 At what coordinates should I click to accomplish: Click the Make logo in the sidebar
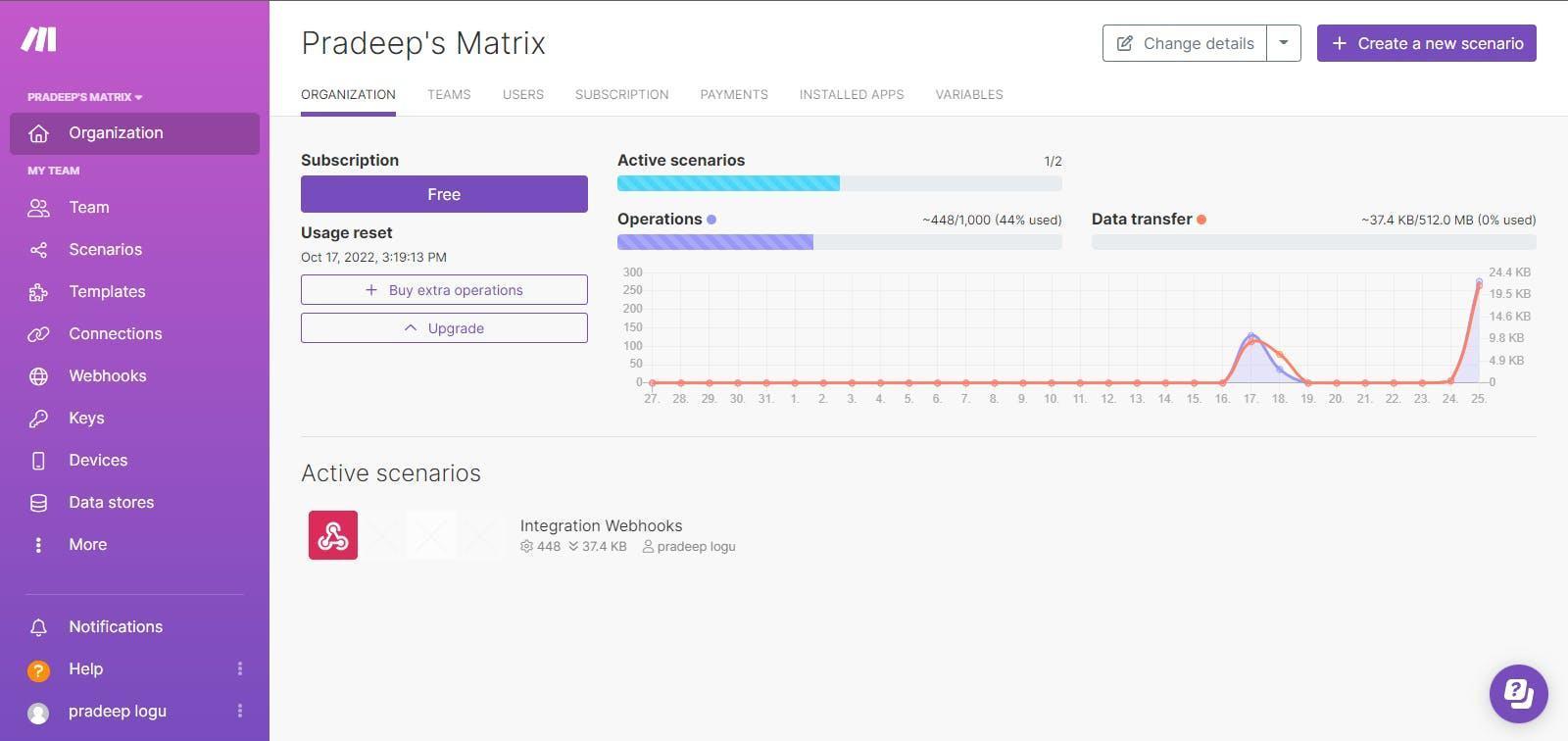[39, 39]
